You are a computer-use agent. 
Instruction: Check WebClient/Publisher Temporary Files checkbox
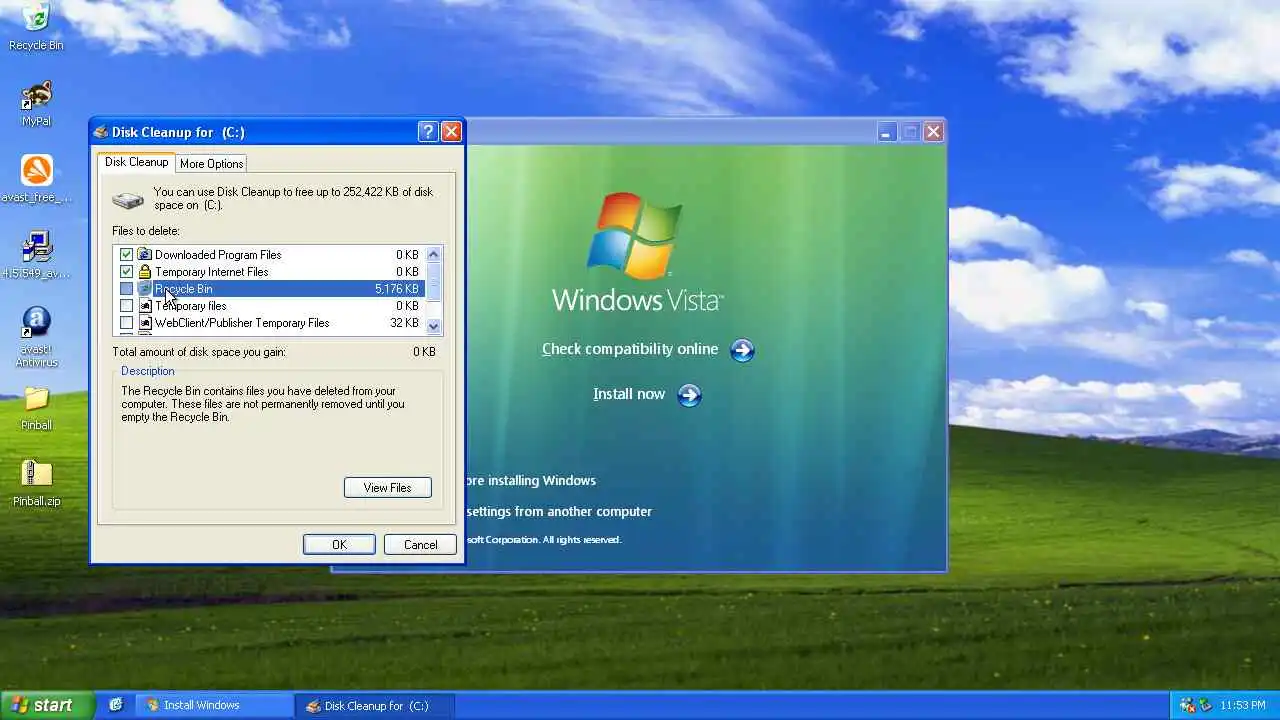pyautogui.click(x=126, y=323)
